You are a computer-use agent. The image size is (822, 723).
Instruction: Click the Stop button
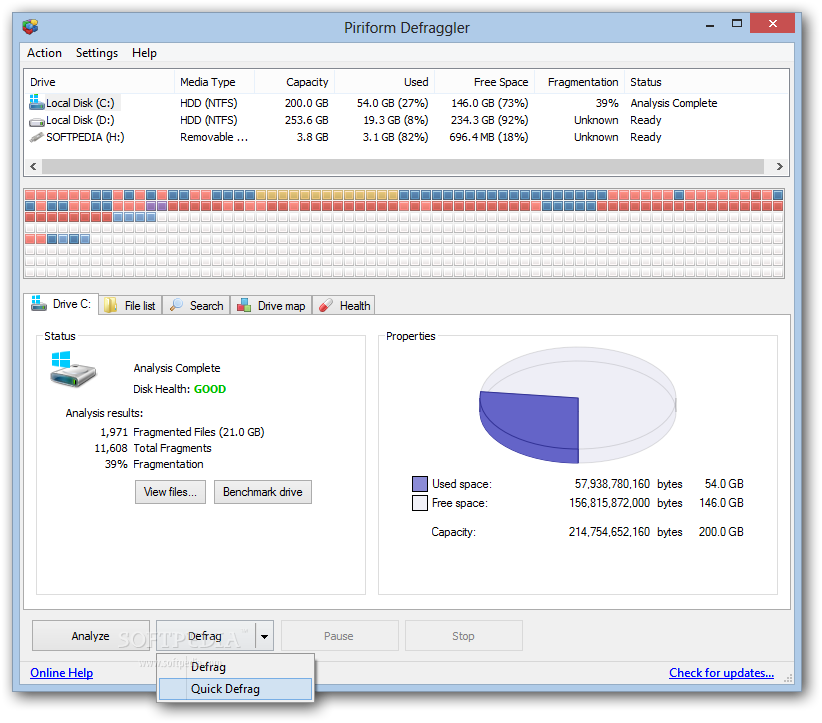pyautogui.click(x=463, y=636)
